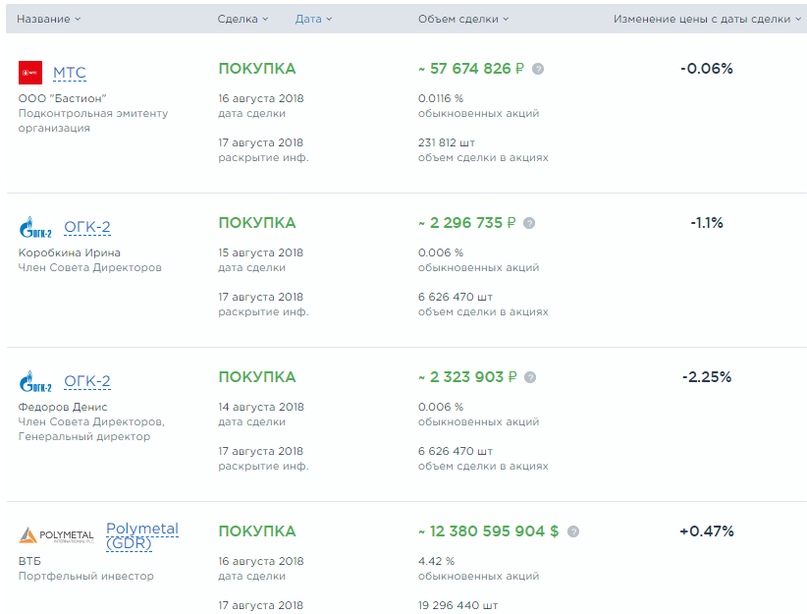807x614 pixels.
Task: Click the ~ 57 674 826 ₽ deal amount
Action: point(471,69)
